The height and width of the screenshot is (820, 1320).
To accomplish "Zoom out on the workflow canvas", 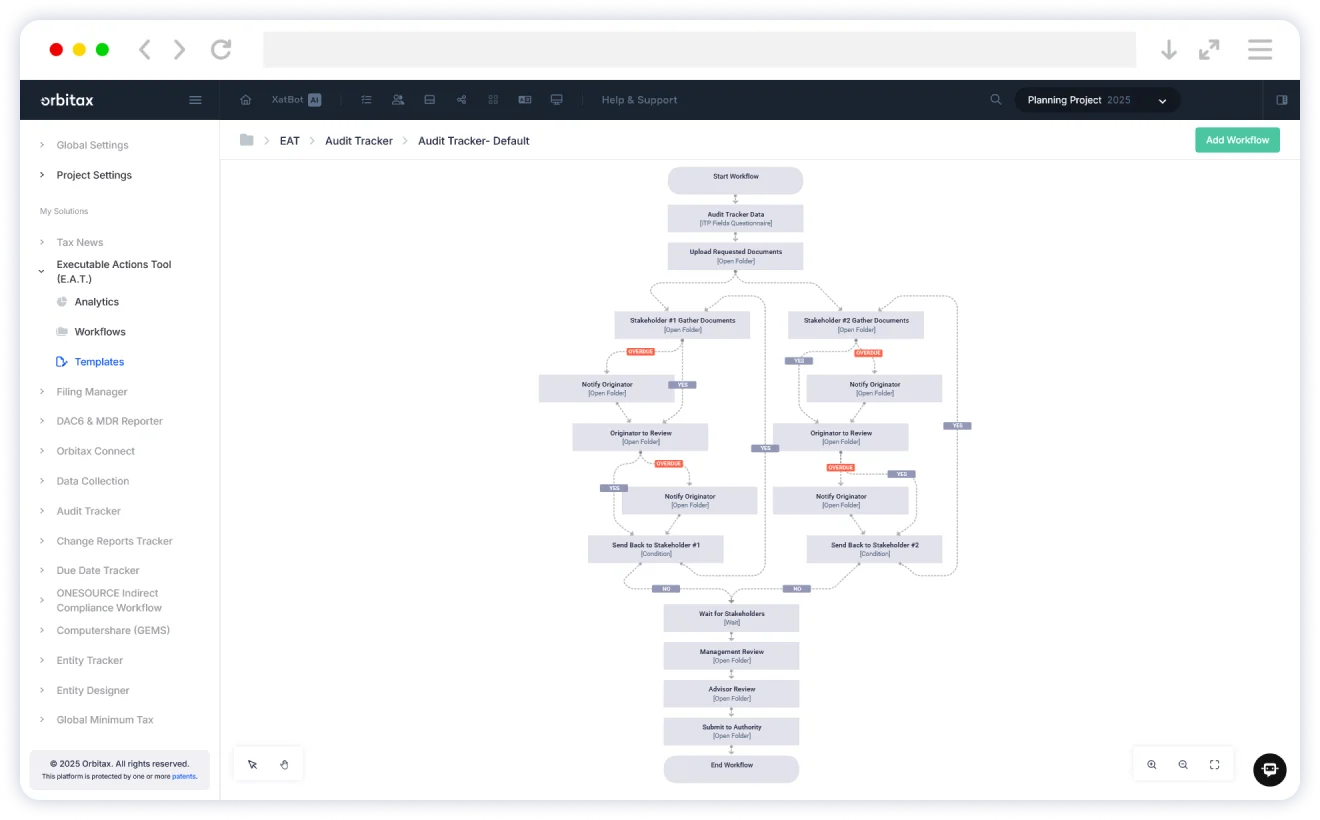I will tap(1183, 765).
